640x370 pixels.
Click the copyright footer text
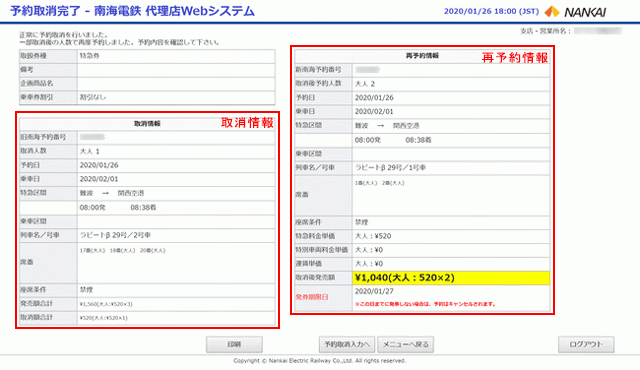320,361
